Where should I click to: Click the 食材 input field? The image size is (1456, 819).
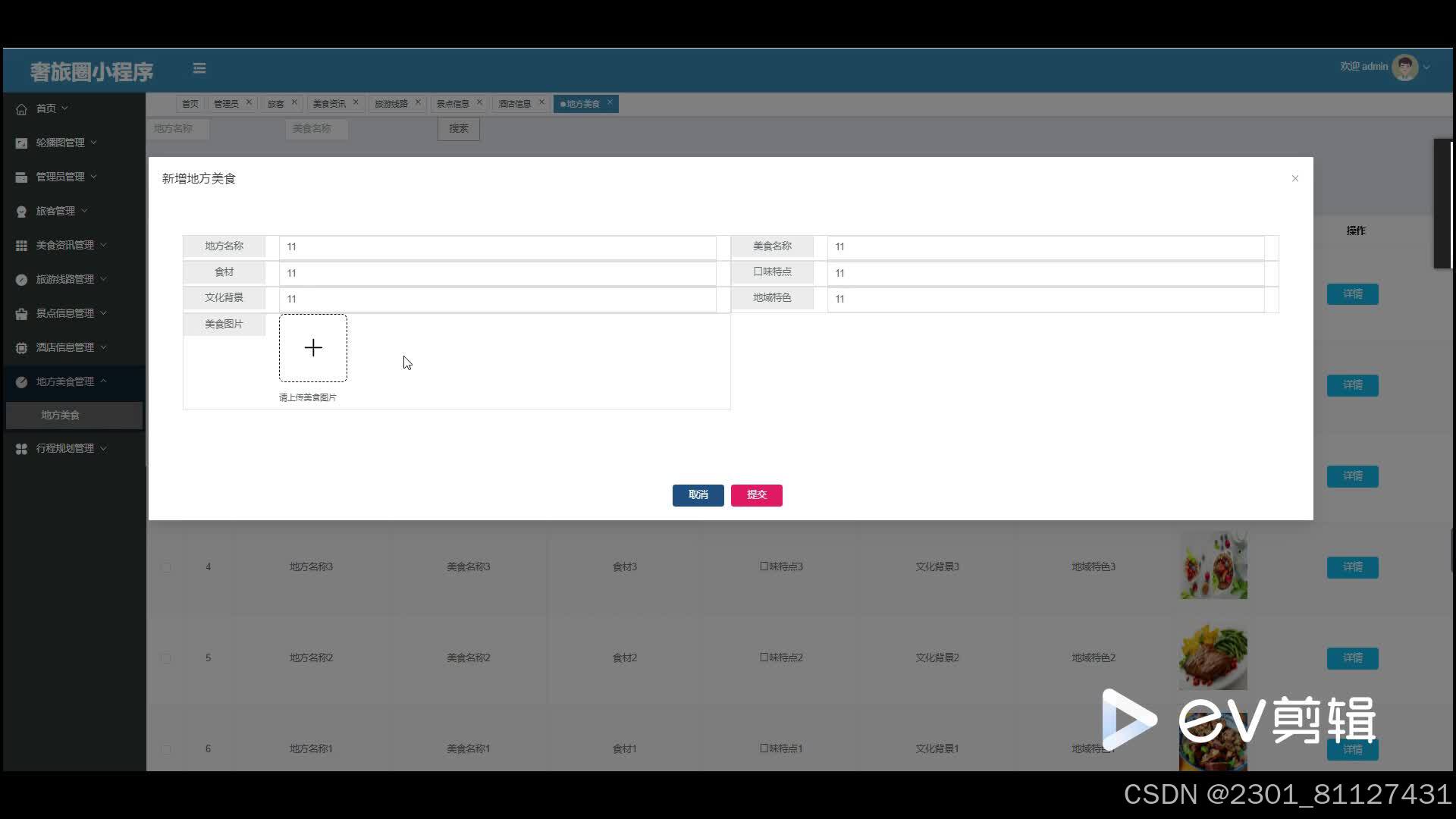click(497, 273)
